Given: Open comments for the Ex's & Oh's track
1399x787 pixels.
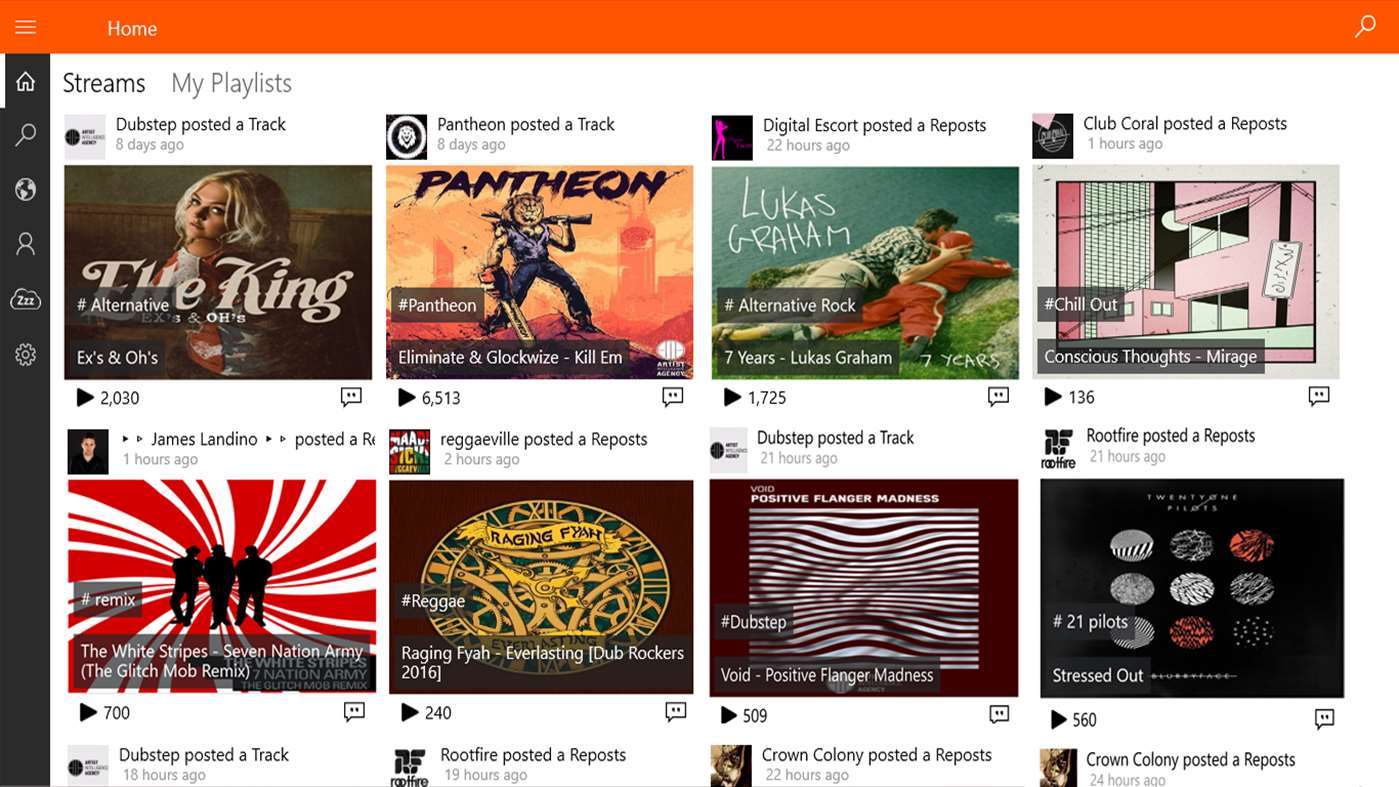Looking at the screenshot, I should (351, 397).
